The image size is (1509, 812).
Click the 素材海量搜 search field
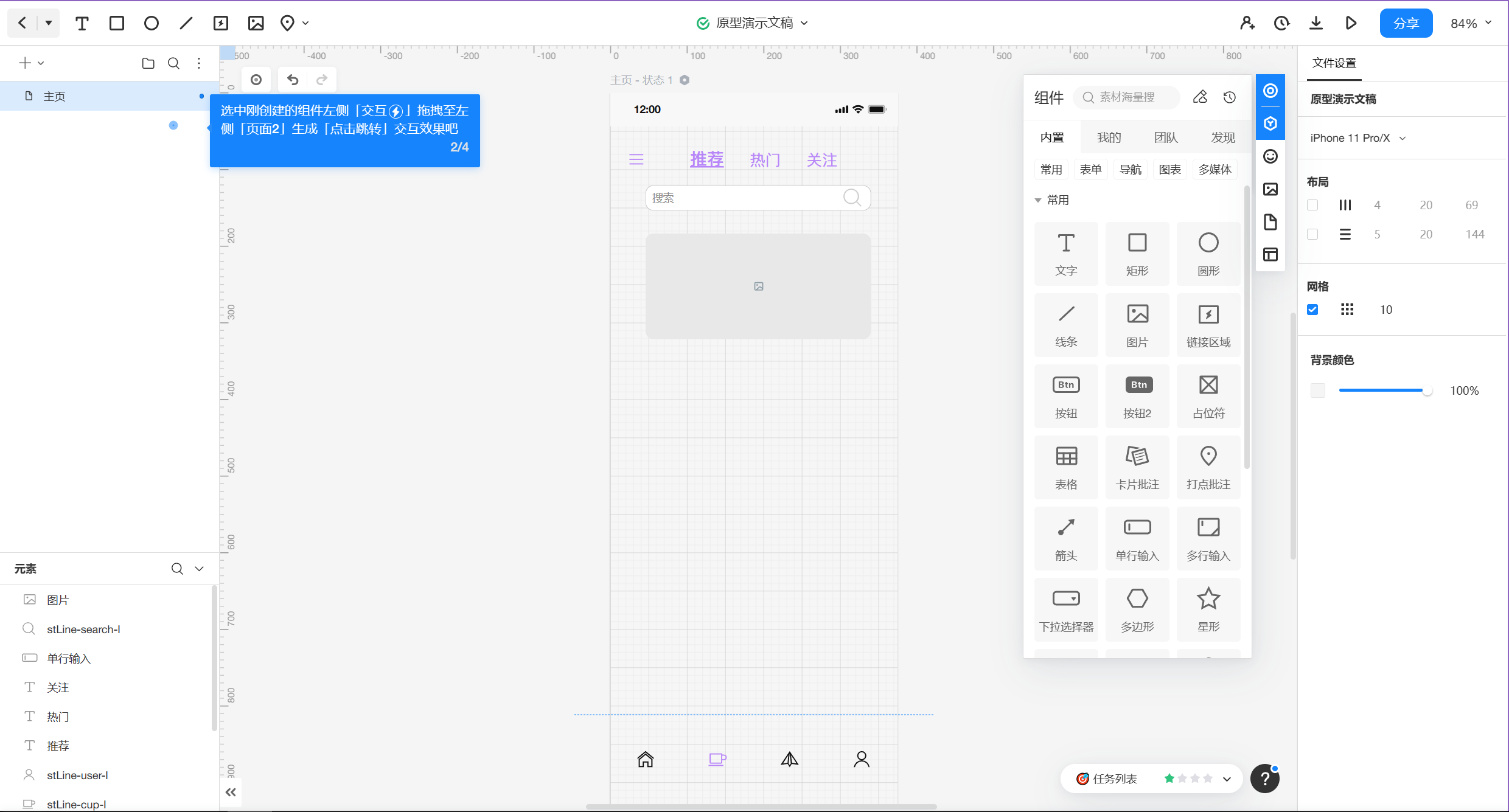[x=1127, y=97]
